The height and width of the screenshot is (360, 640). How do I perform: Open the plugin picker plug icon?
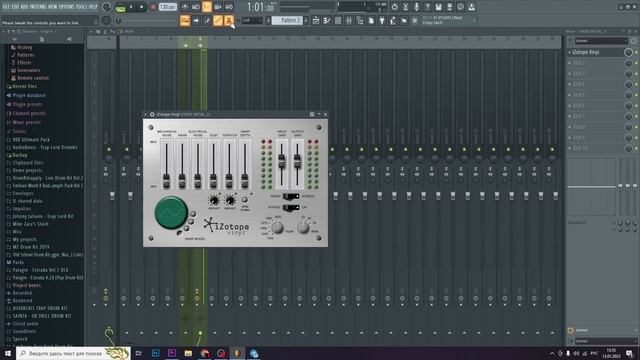coord(382,20)
